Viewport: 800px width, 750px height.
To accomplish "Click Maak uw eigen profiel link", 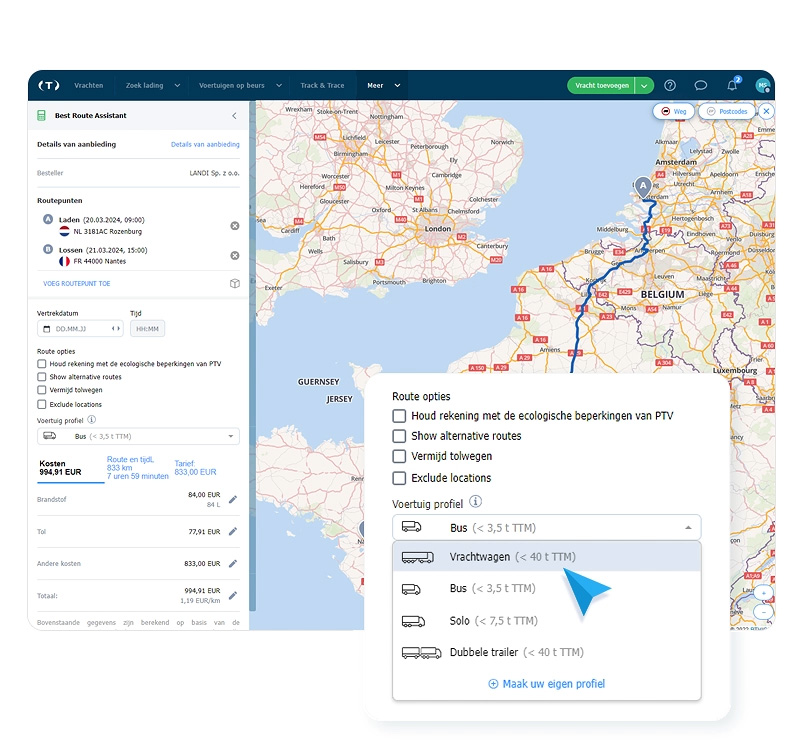I will (x=546, y=684).
